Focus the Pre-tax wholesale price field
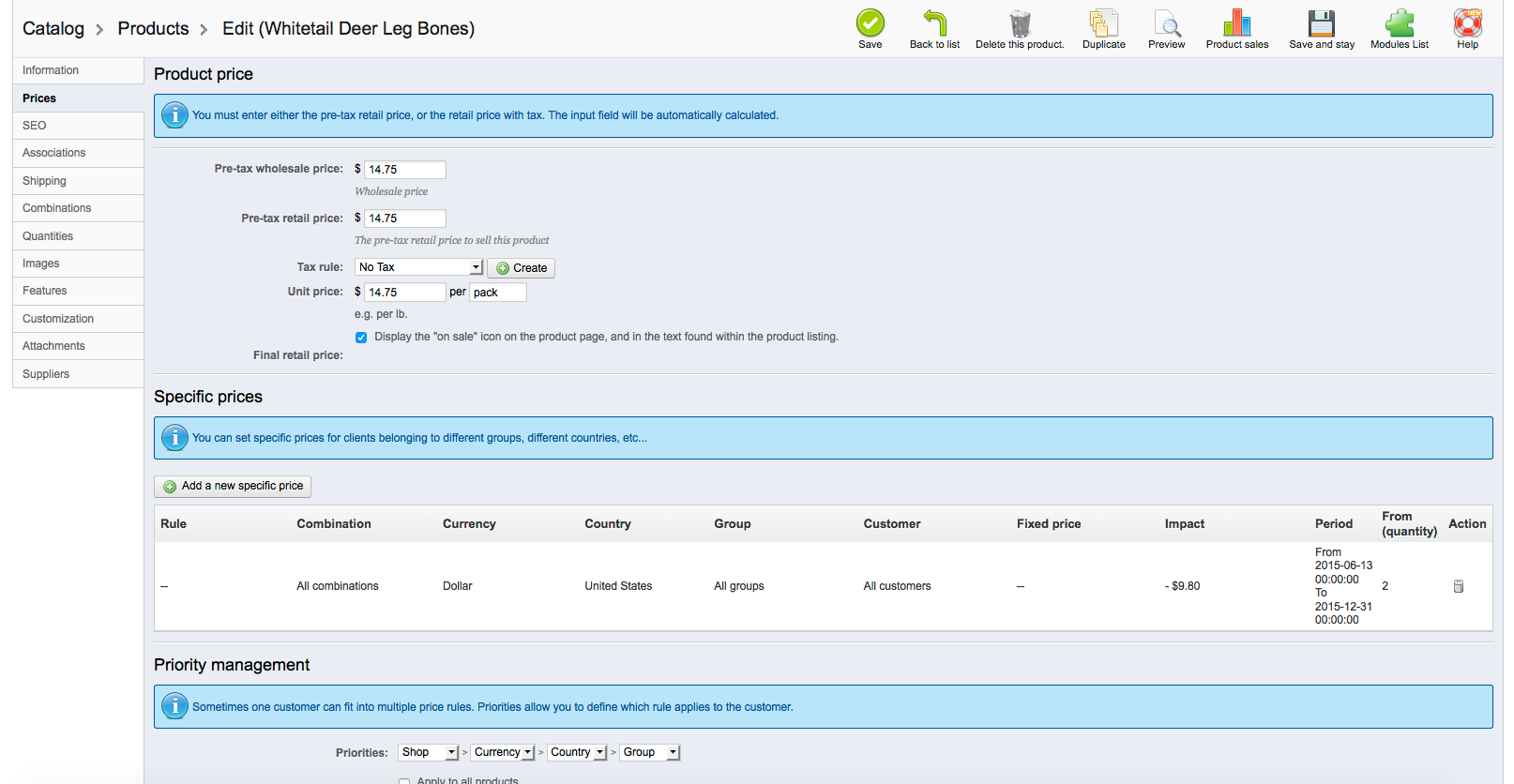Viewport: 1514px width, 784px height. click(x=404, y=170)
